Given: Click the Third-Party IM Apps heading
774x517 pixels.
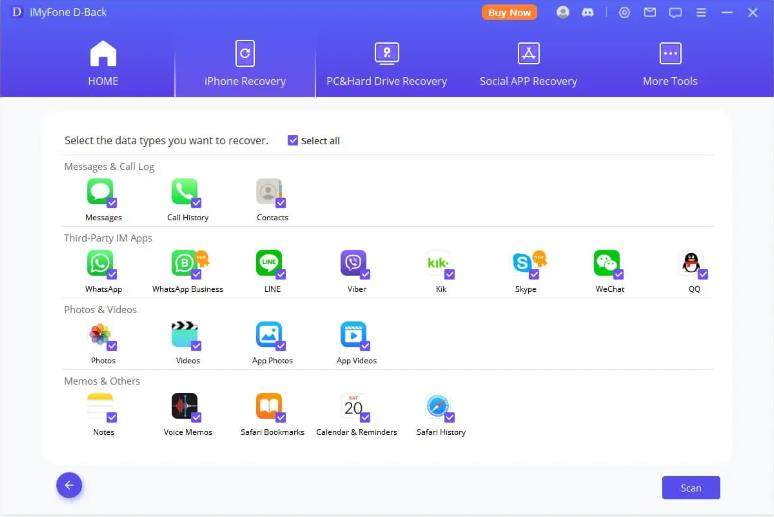Looking at the screenshot, I should [x=108, y=238].
